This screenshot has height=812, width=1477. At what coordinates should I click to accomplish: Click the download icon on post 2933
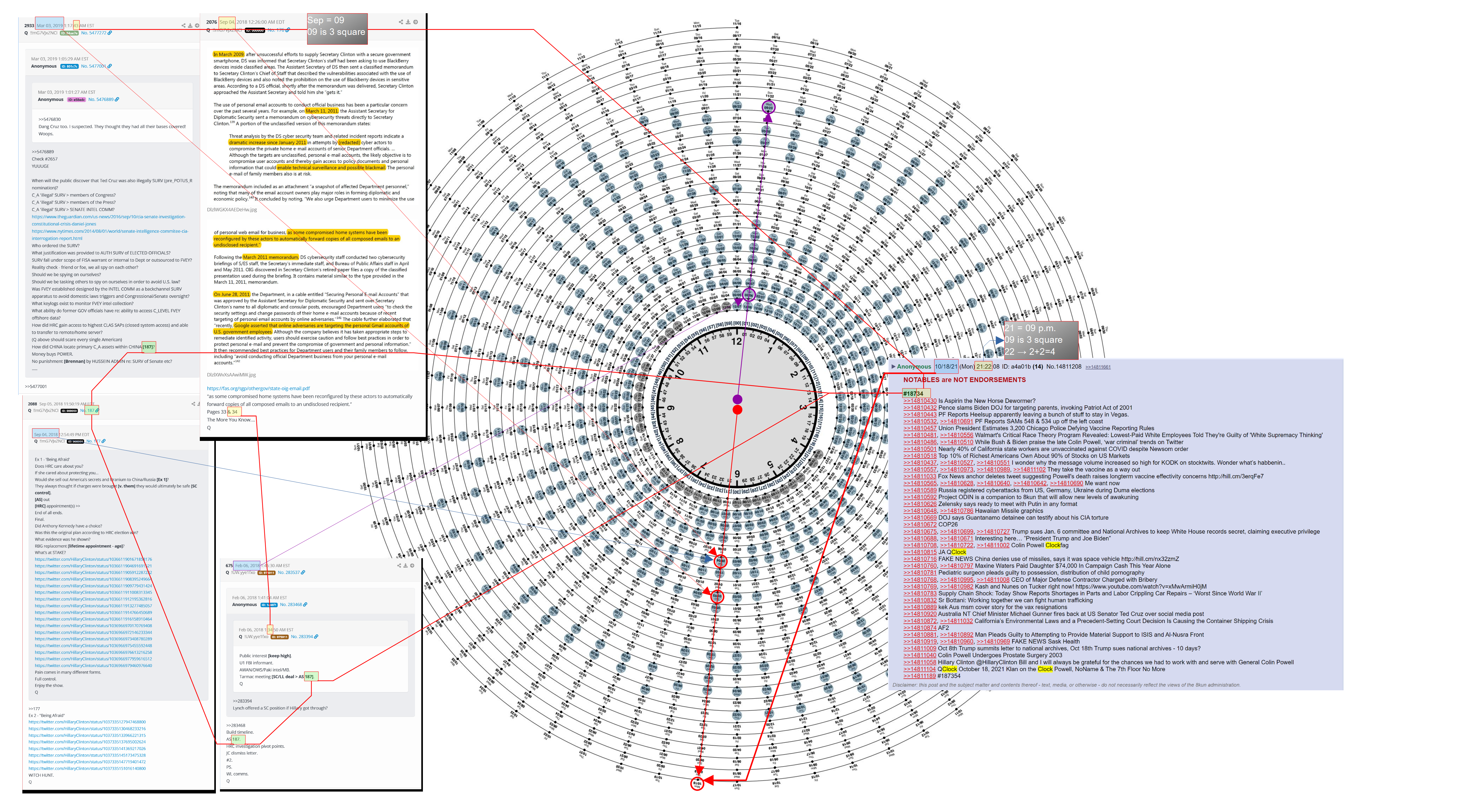tap(190, 25)
